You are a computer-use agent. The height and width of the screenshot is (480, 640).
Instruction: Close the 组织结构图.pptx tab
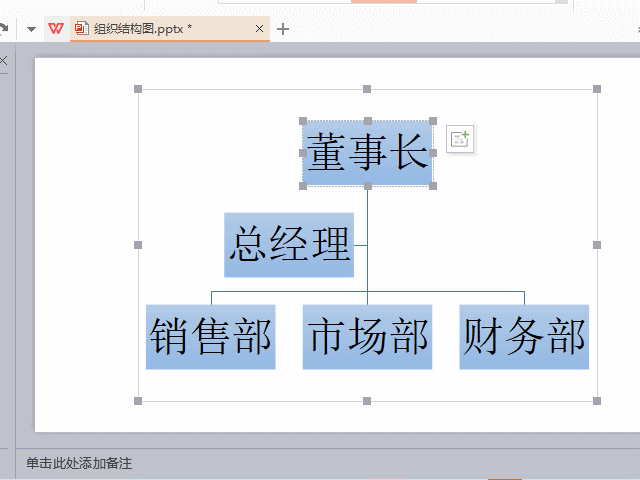[x=259, y=29]
